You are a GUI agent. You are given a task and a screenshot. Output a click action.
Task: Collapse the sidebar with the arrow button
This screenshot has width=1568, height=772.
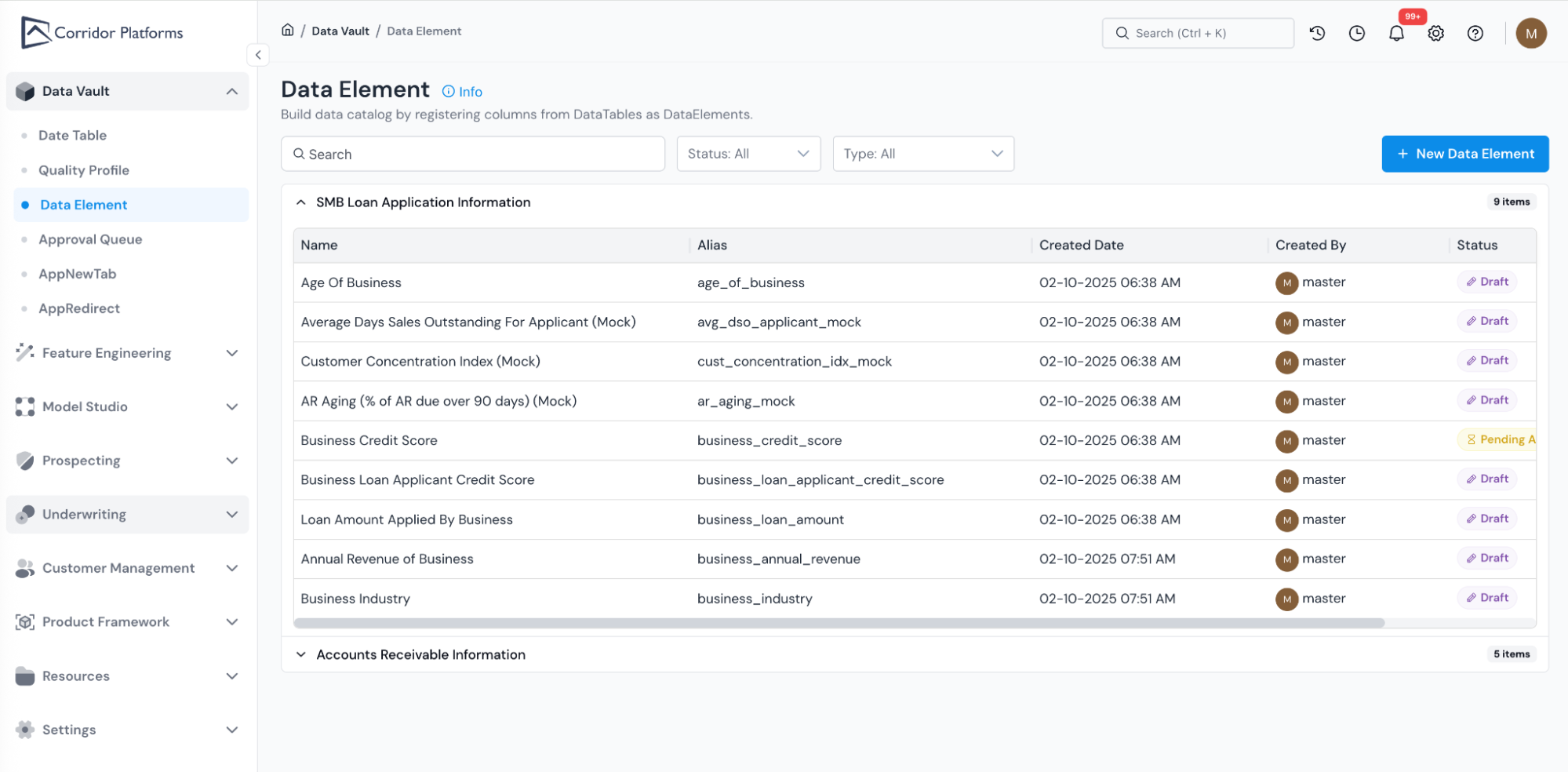[x=258, y=55]
